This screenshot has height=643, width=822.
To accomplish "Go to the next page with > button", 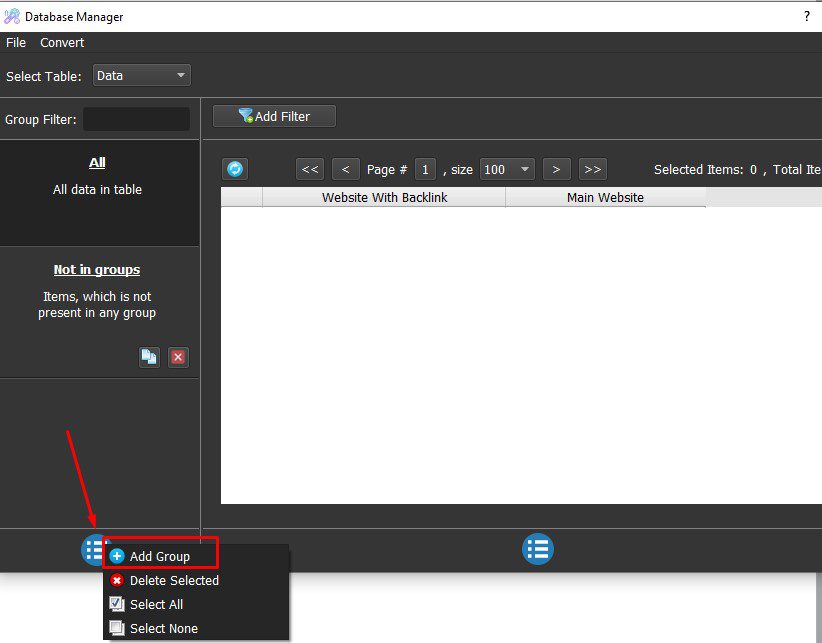I will (x=556, y=169).
